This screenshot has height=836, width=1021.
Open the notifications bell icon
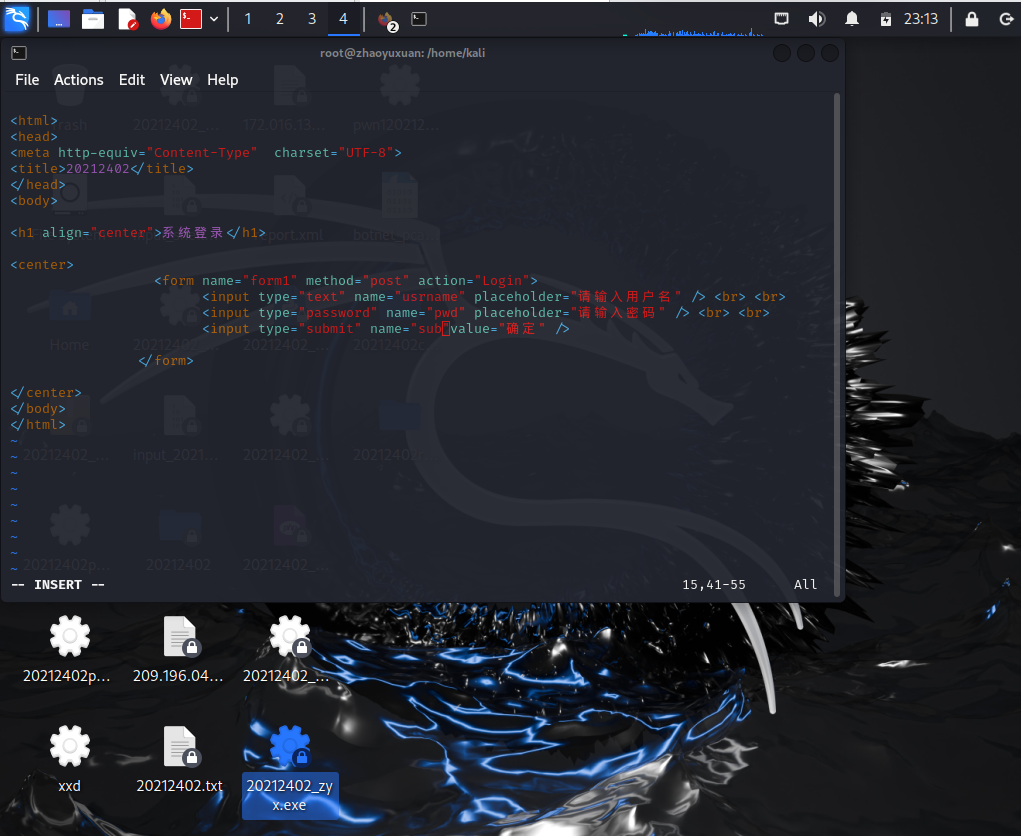(x=852, y=19)
